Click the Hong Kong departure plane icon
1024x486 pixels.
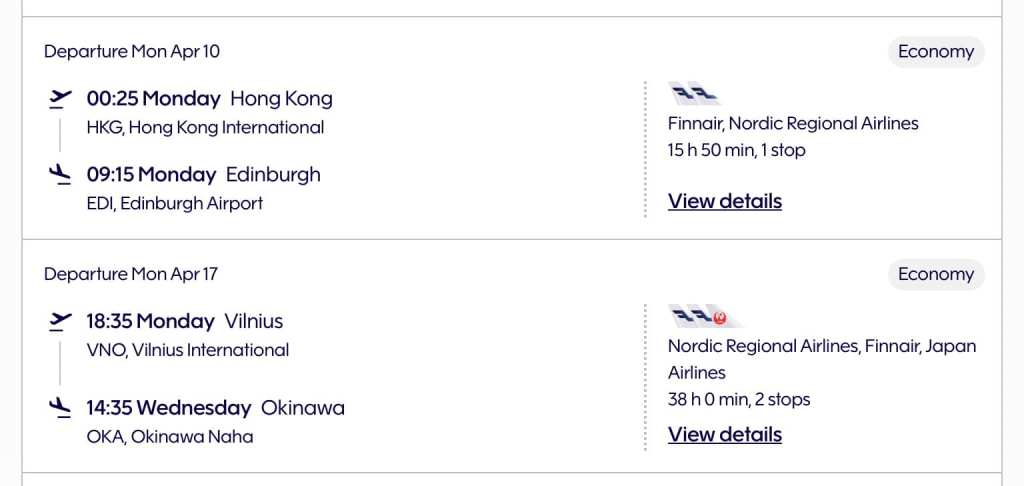pyautogui.click(x=61, y=98)
